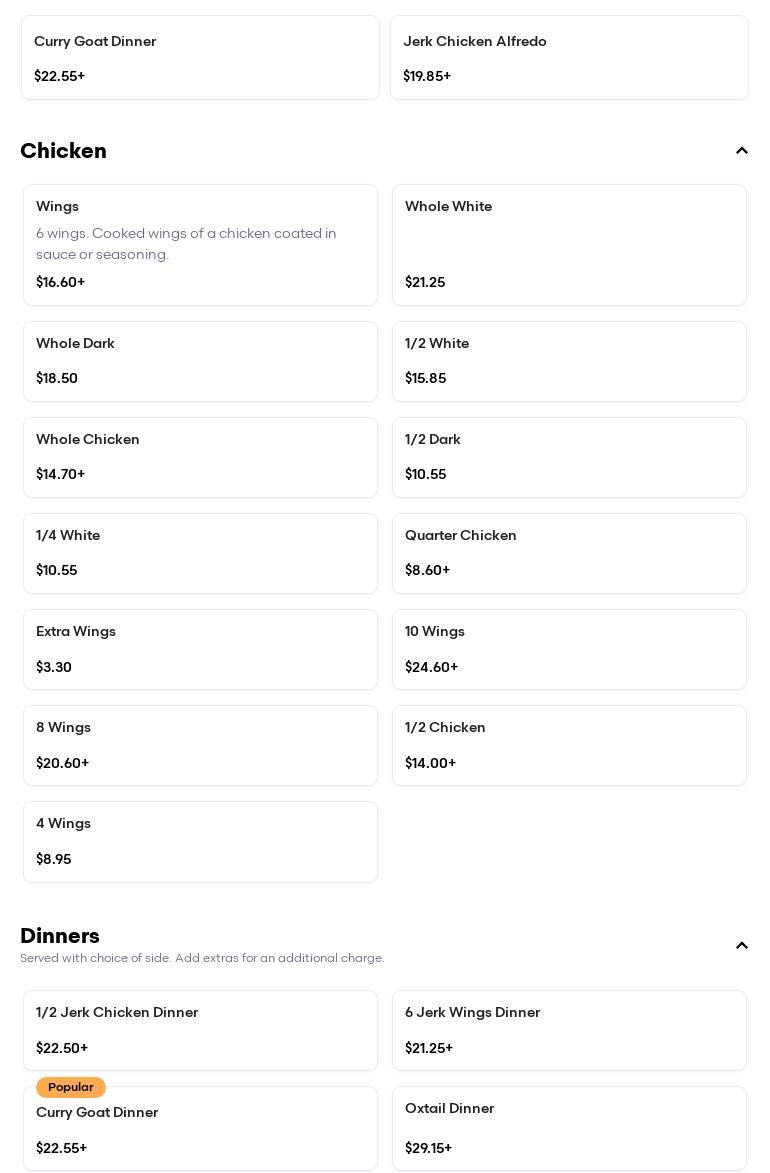The width and height of the screenshot is (770, 1173).
Task: Select Whole Chicken for $14.70+
Action: 200,457
